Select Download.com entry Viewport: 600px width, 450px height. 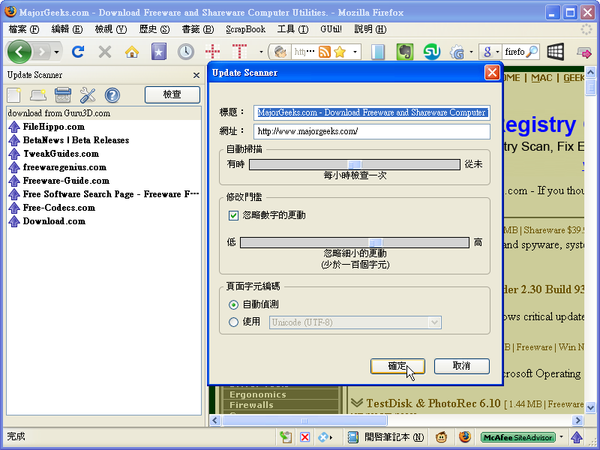(x=104, y=221)
